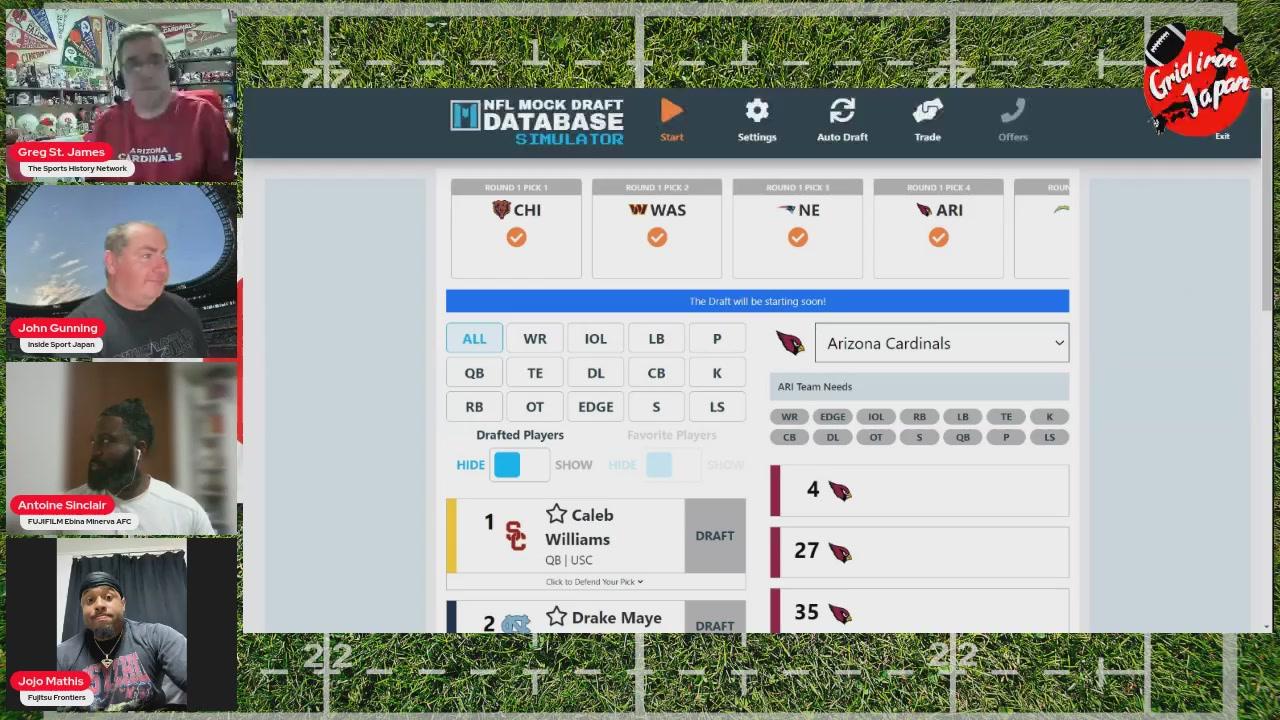Draft Caleb Williams
The height and width of the screenshot is (720, 1280).
point(715,536)
